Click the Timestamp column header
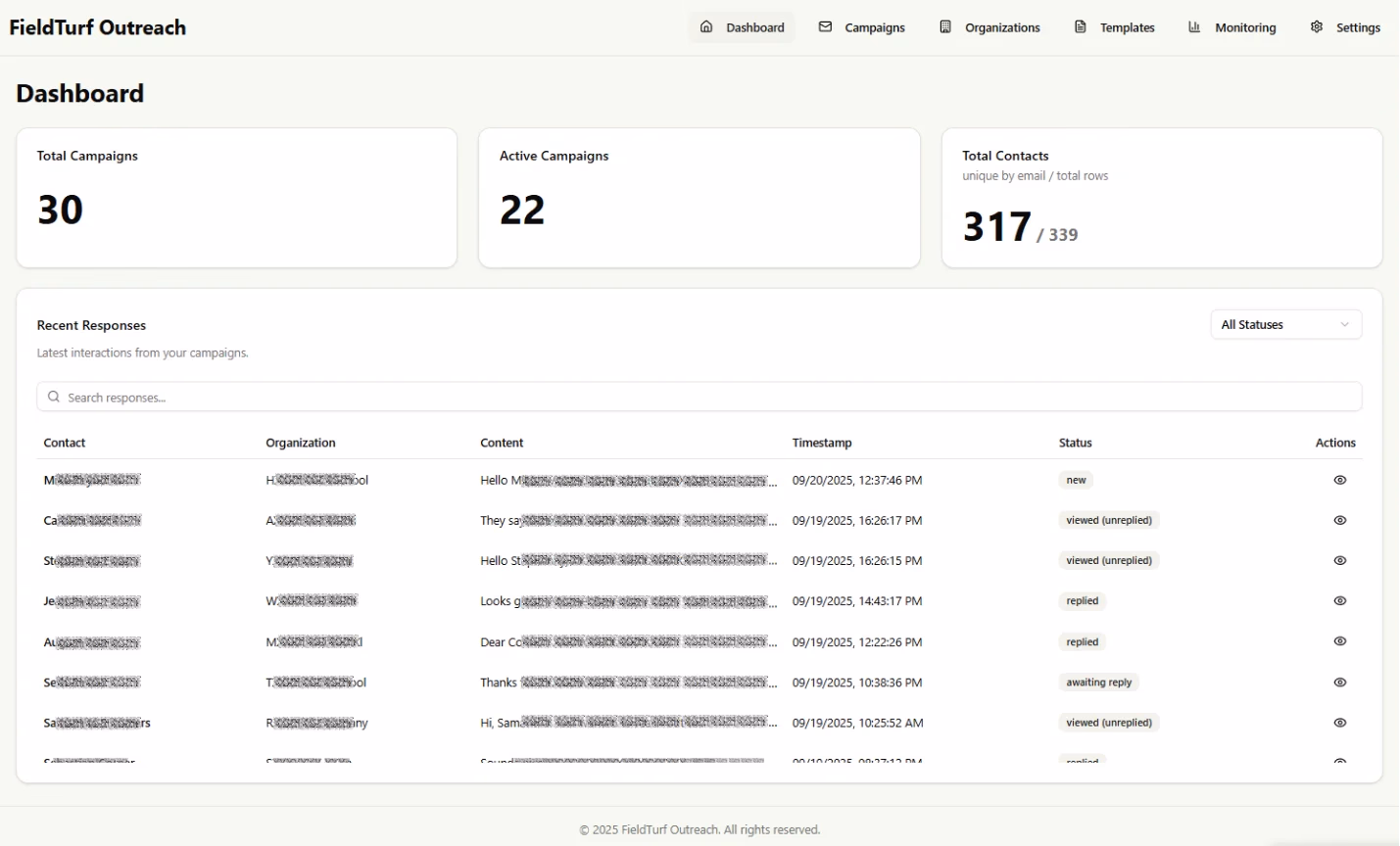The height and width of the screenshot is (846, 1400). pyautogui.click(x=822, y=443)
